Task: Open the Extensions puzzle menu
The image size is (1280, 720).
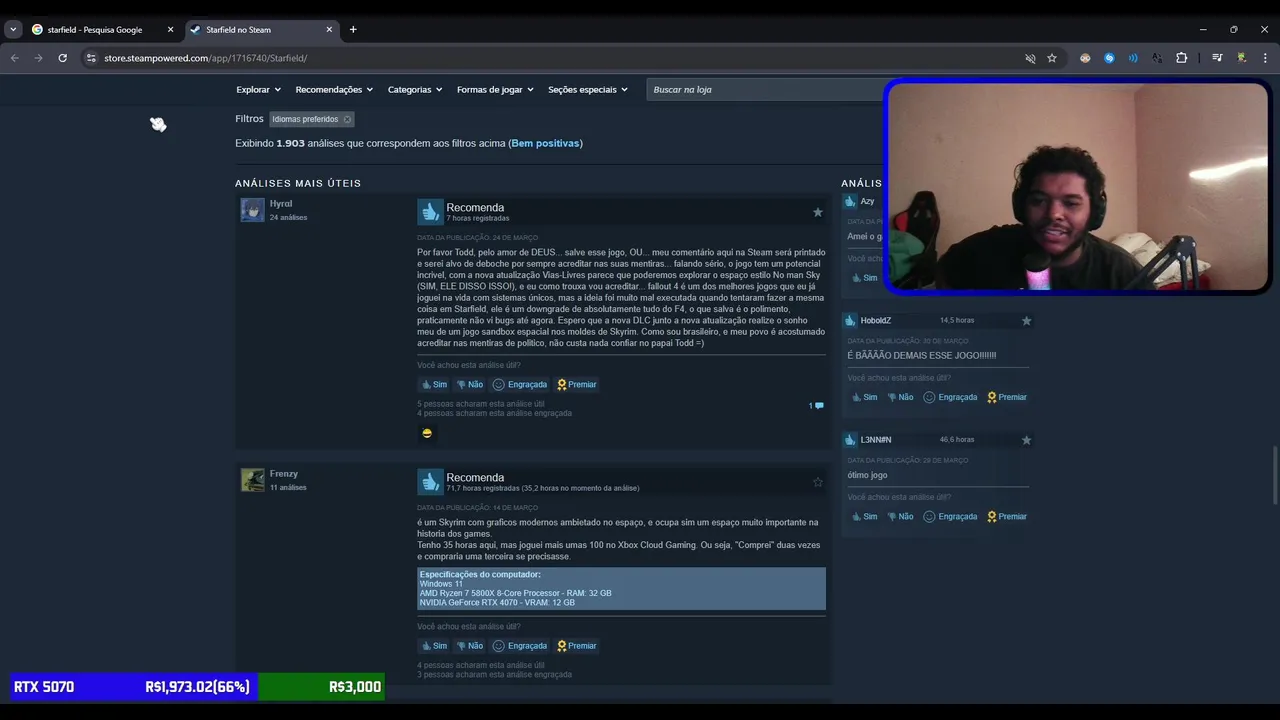Action: 1181,58
